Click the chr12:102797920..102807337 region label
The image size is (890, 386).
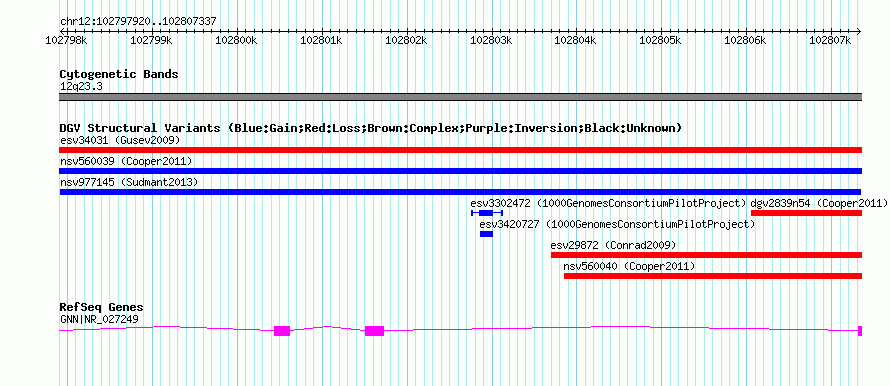coord(138,22)
